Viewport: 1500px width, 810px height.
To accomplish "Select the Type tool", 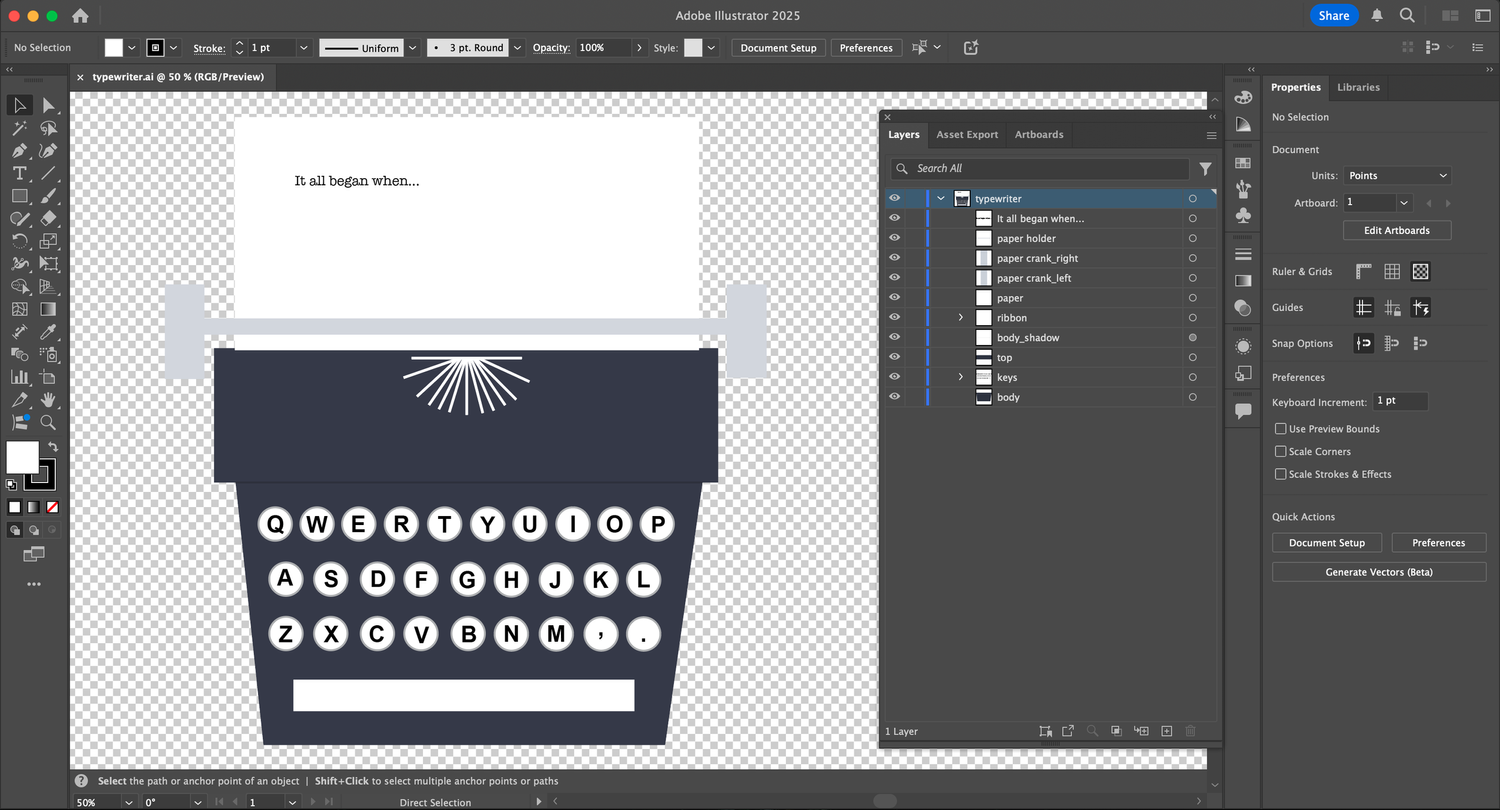I will (19, 173).
